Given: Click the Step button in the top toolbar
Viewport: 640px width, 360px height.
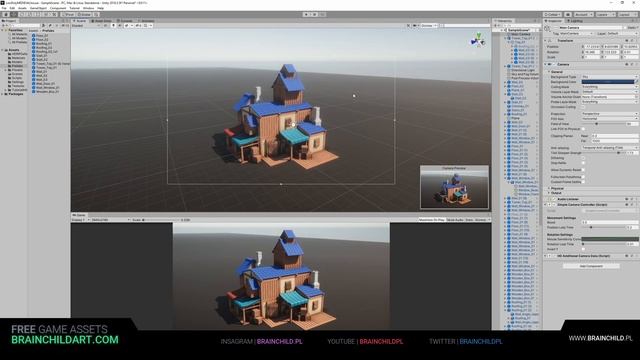Looking at the screenshot, I should pos(322,14).
